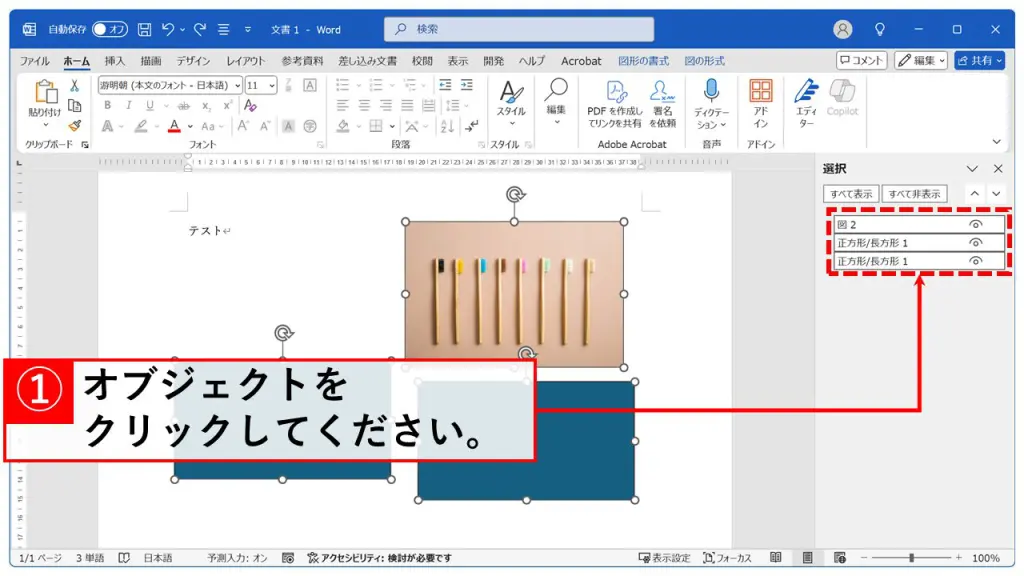Click the Format Painter brush icon
The width and height of the screenshot is (1024, 576).
tap(74, 126)
